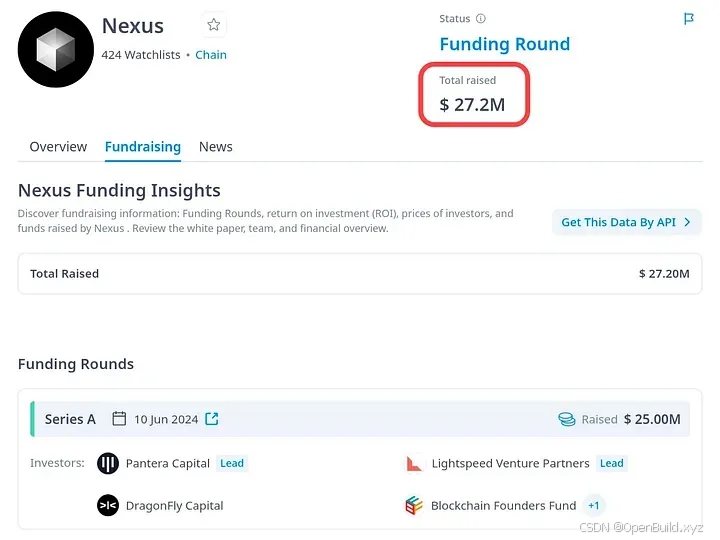Screen dimensions: 720x540
Task: Click the Nexus cube logo
Action: pyautogui.click(x=56, y=49)
